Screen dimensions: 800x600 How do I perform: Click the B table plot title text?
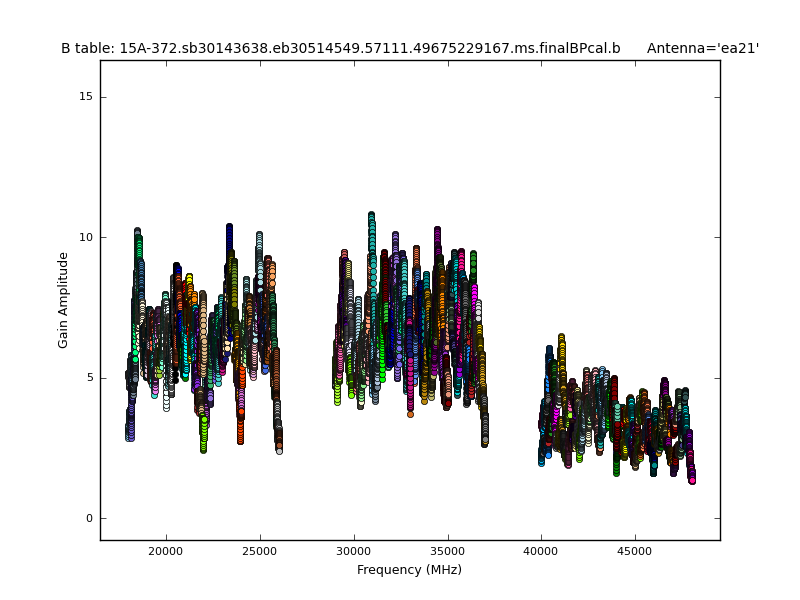click(340, 48)
